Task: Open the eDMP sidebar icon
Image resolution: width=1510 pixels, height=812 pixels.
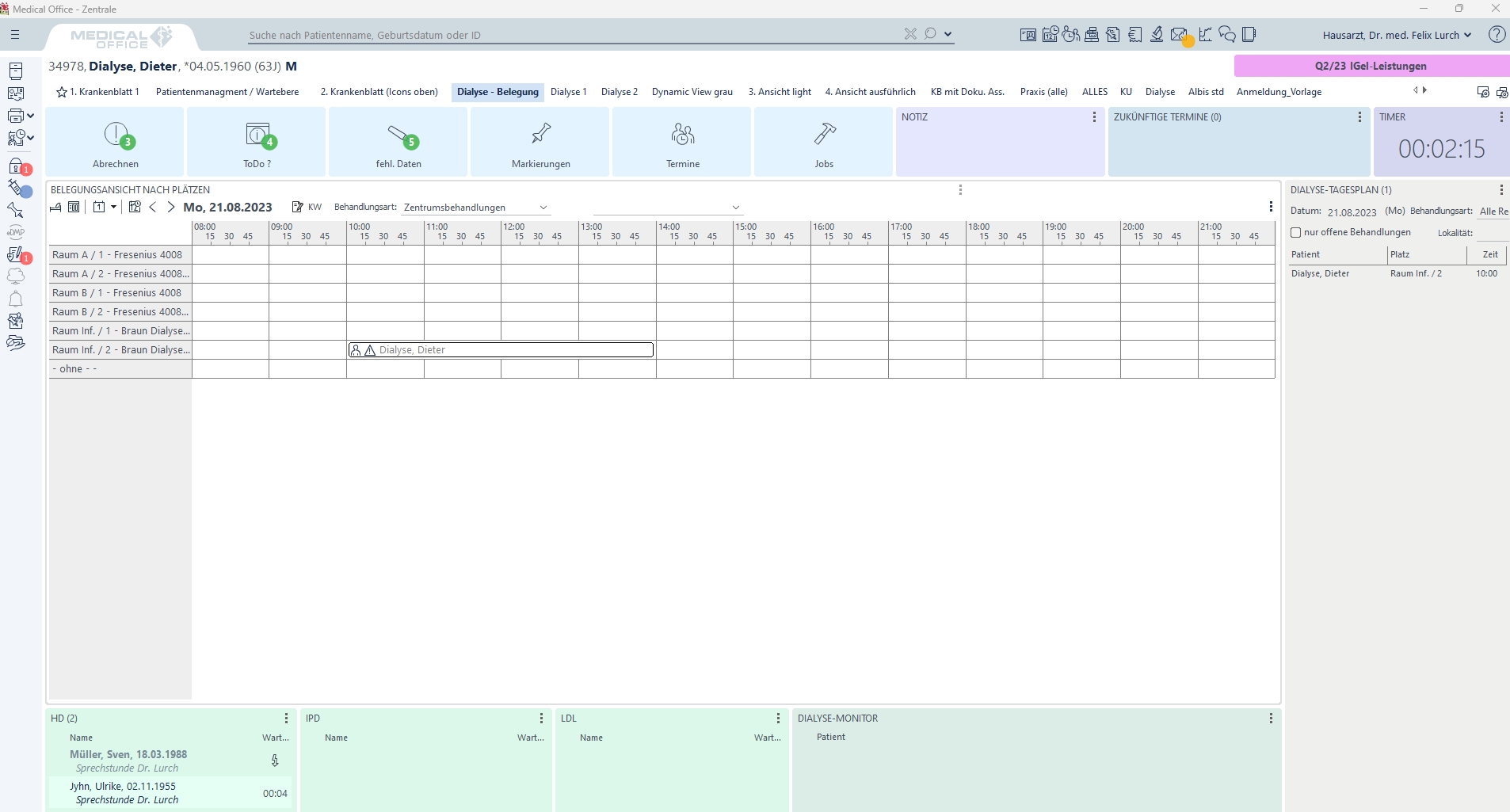Action: tap(16, 232)
